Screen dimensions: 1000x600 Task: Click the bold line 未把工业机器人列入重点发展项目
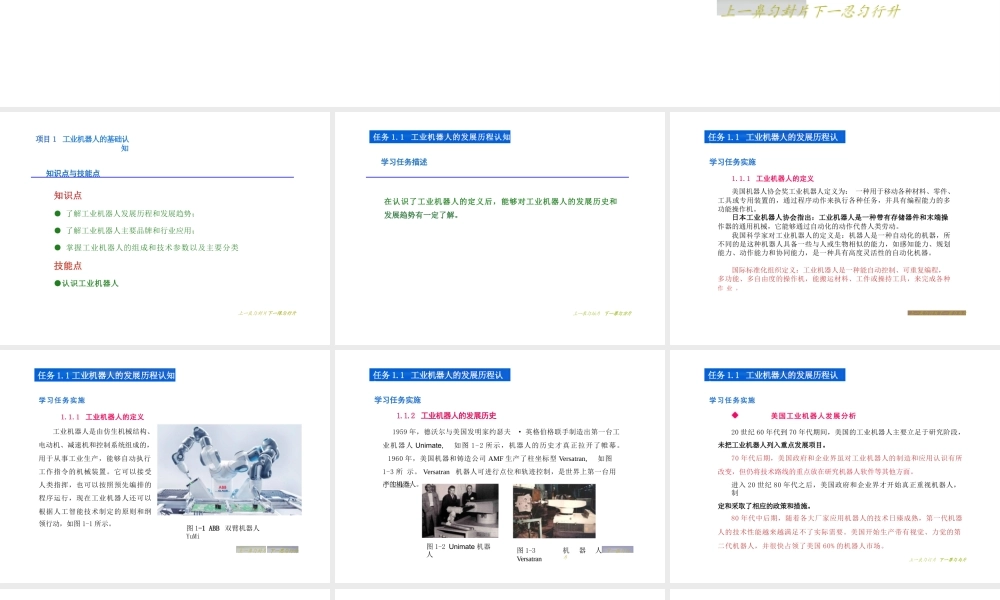(772, 445)
